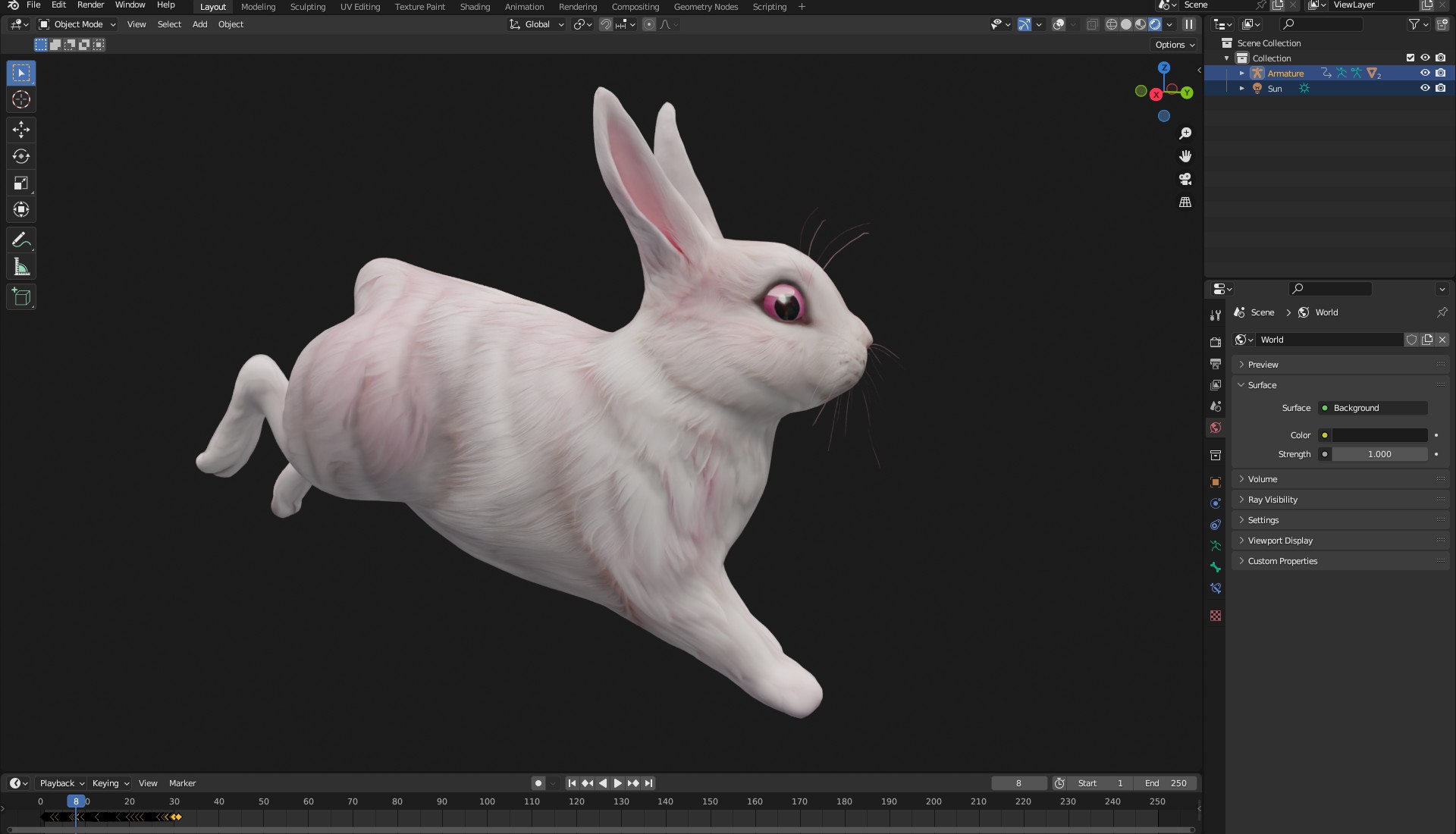Viewport: 1456px width, 834px height.
Task: Hide Armature in viewport
Action: 1425,73
